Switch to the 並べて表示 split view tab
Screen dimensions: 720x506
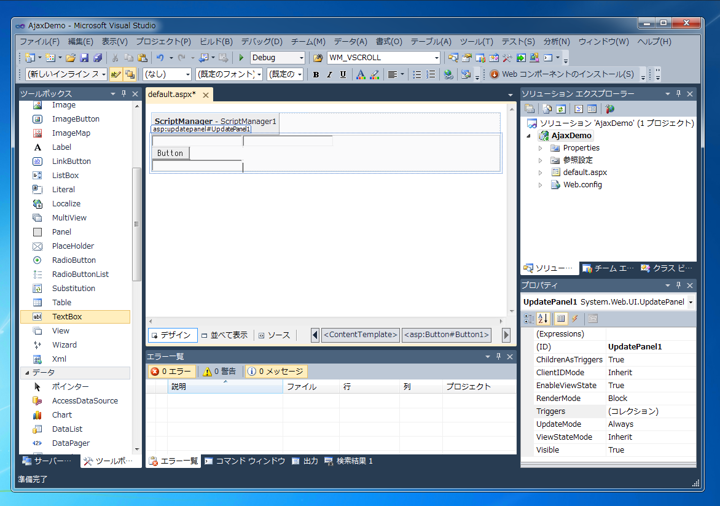click(x=225, y=335)
